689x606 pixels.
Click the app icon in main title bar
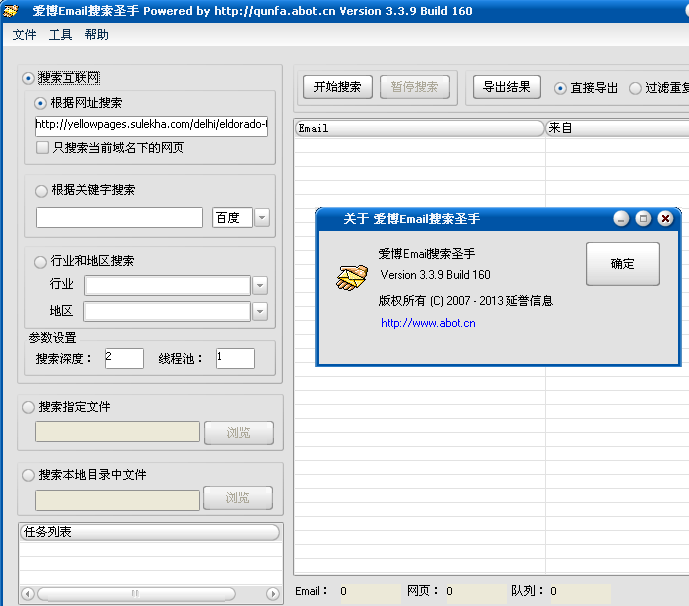pos(12,11)
